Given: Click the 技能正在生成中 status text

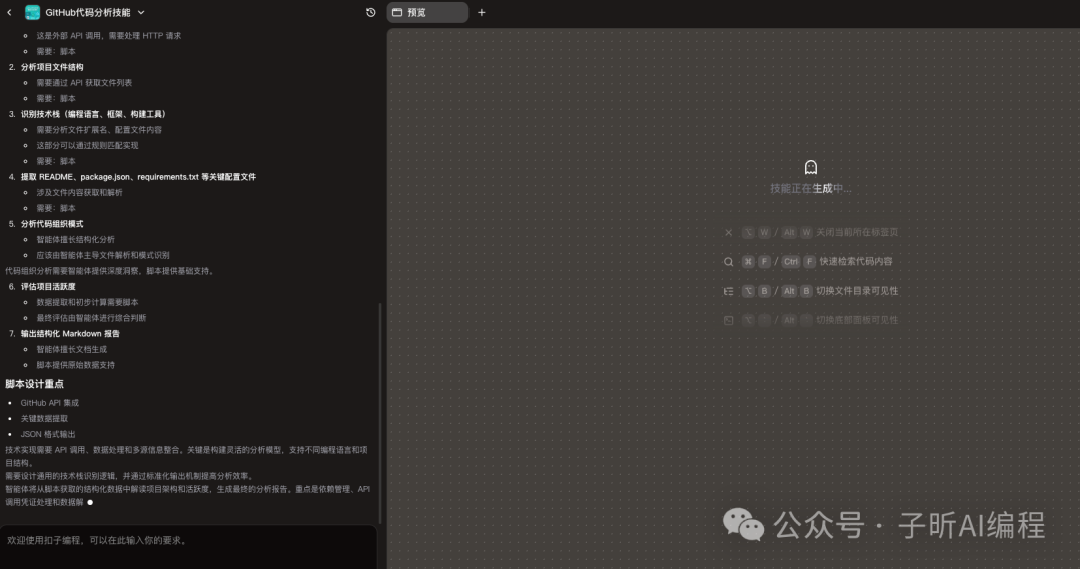Looking at the screenshot, I should (811, 188).
